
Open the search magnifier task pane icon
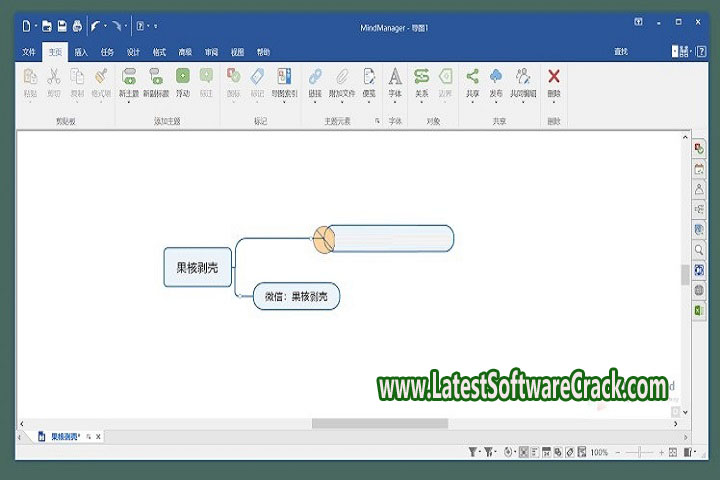(x=699, y=250)
